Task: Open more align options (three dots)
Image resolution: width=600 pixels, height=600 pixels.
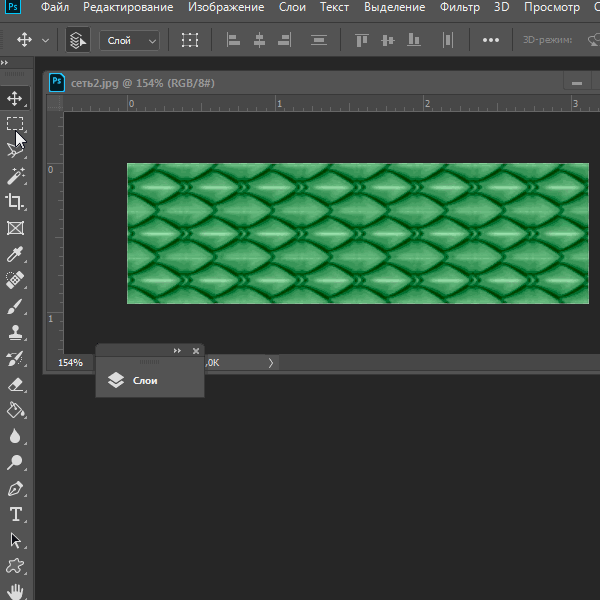Action: pos(491,40)
